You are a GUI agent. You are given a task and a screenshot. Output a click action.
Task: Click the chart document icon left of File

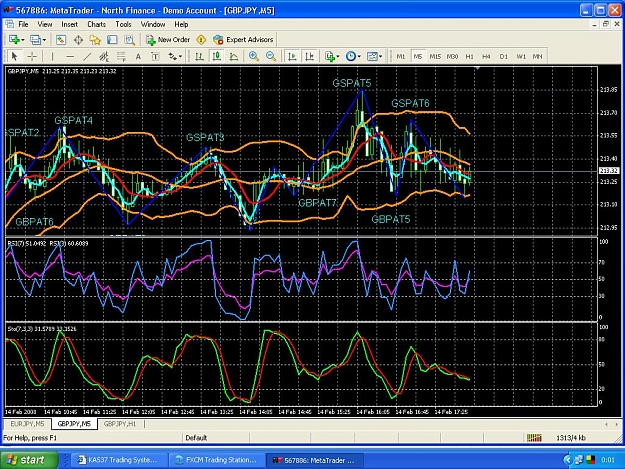point(10,24)
